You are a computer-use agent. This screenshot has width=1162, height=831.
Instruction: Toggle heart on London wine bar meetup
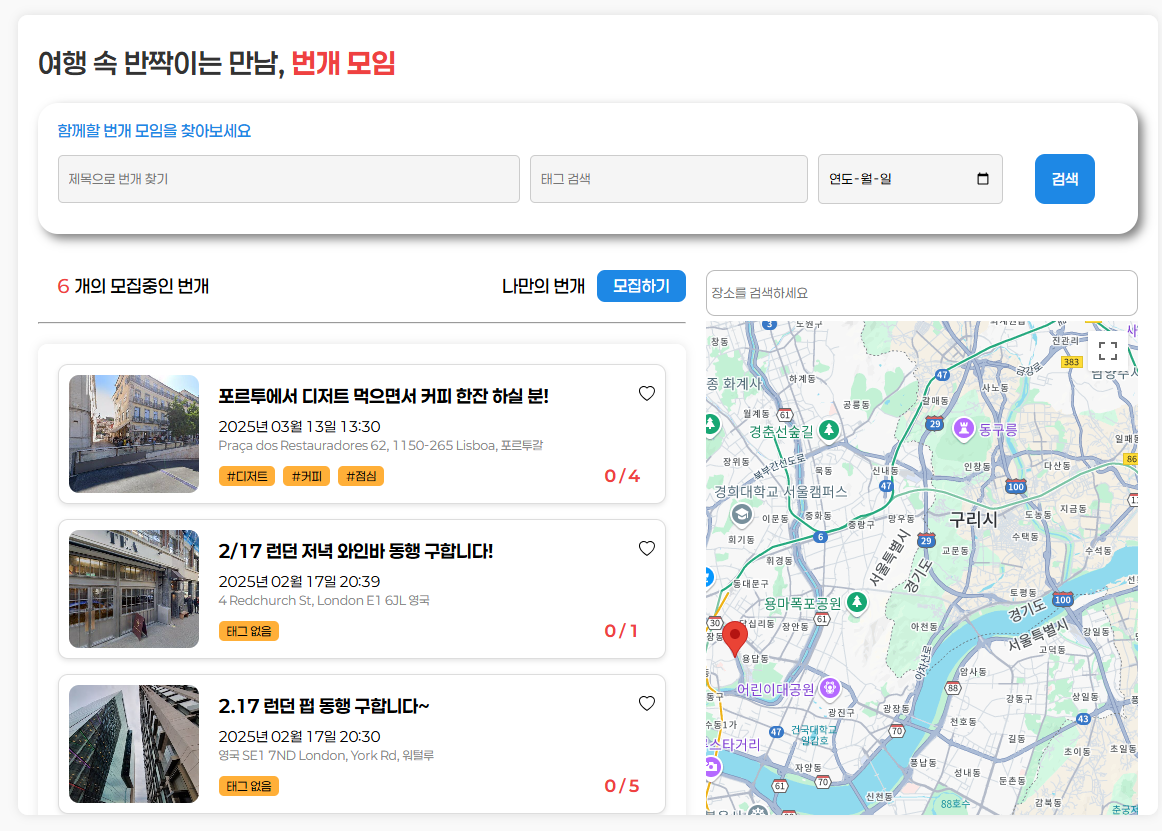pyautogui.click(x=646, y=549)
